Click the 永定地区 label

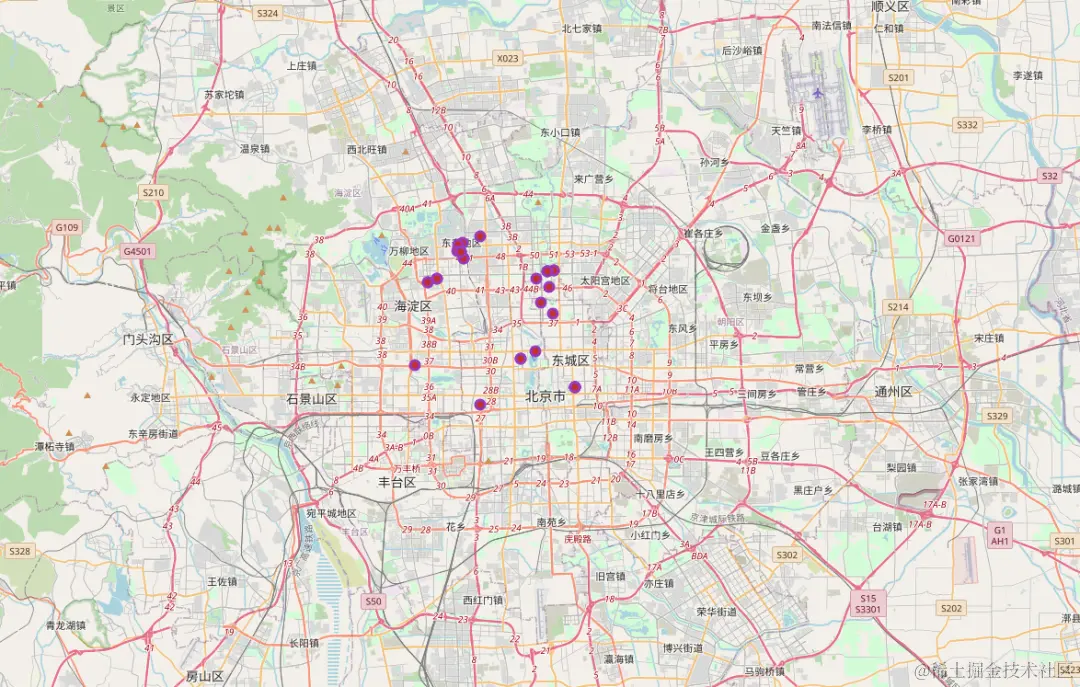coord(150,398)
